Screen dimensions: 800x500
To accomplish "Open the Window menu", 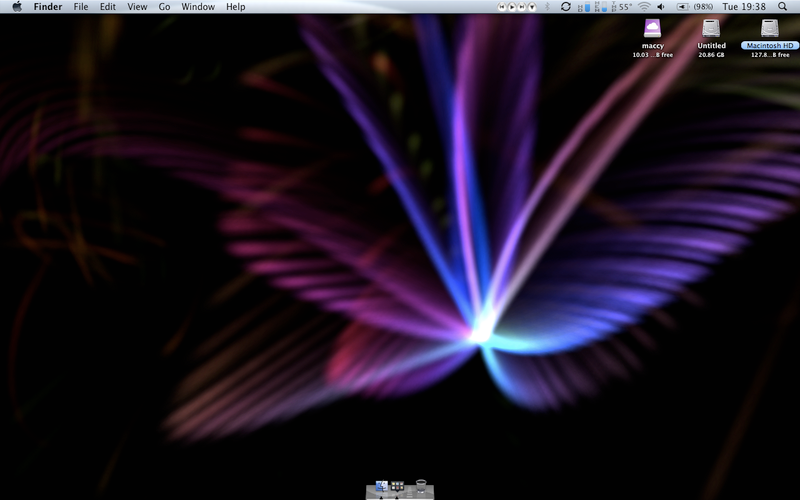I will 198,7.
